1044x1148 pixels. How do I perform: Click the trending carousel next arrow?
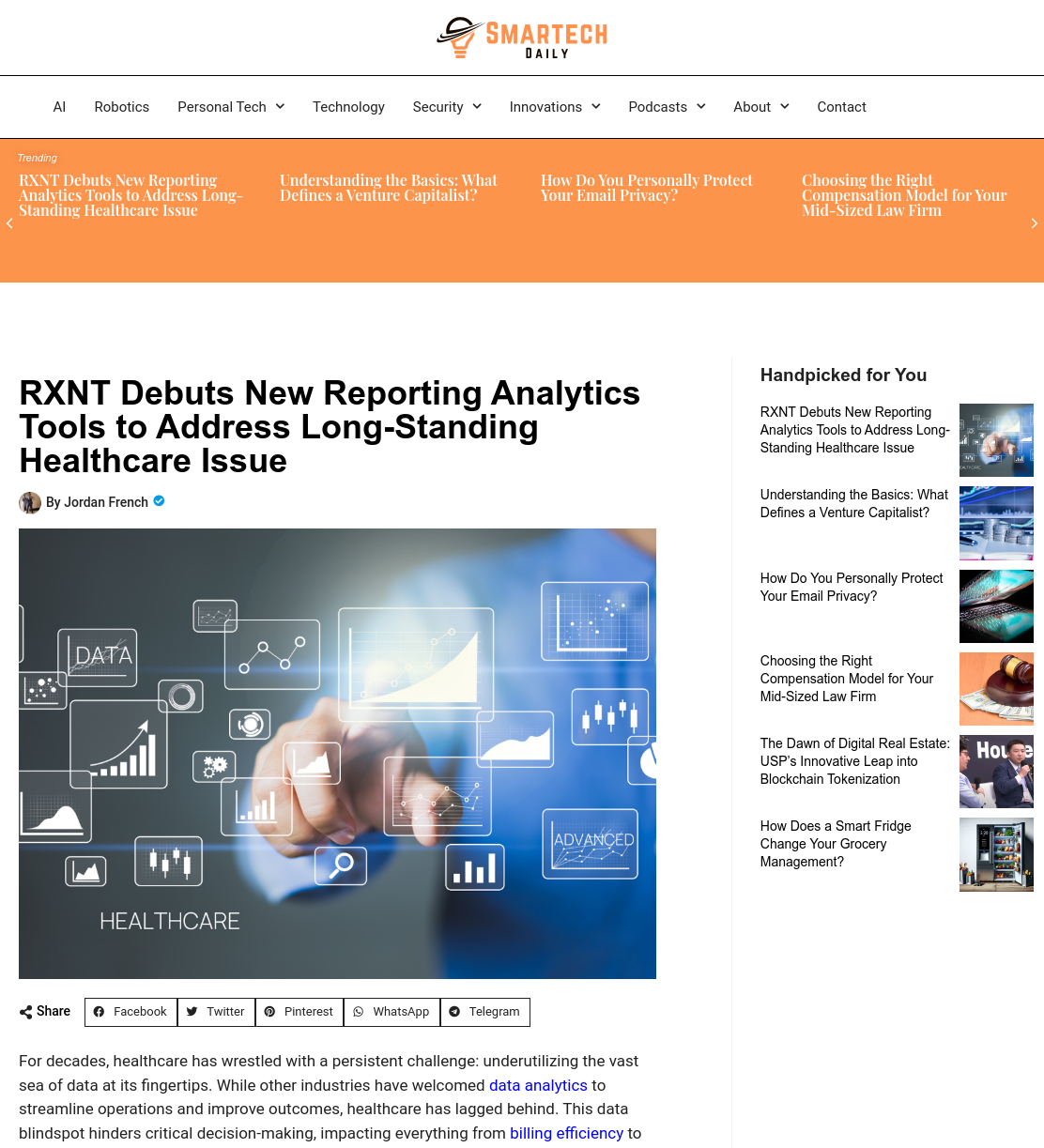click(x=1035, y=223)
